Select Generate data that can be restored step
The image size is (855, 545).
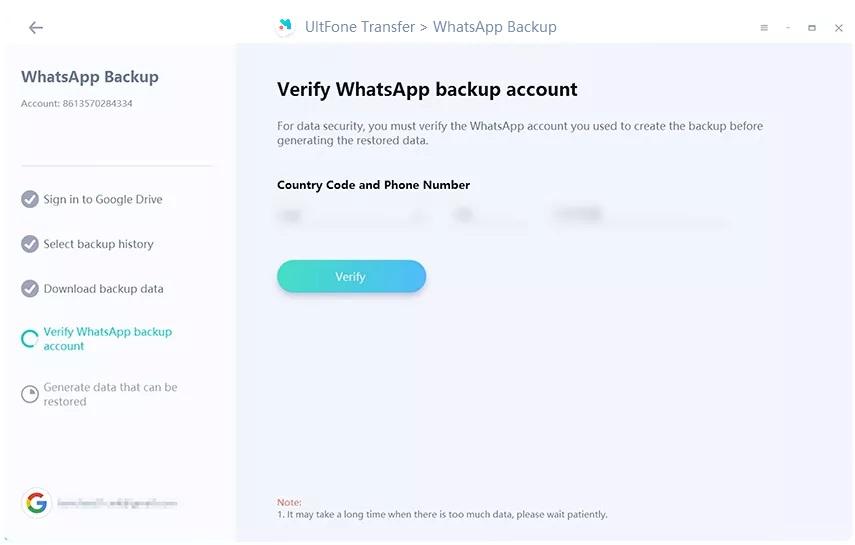(110, 394)
